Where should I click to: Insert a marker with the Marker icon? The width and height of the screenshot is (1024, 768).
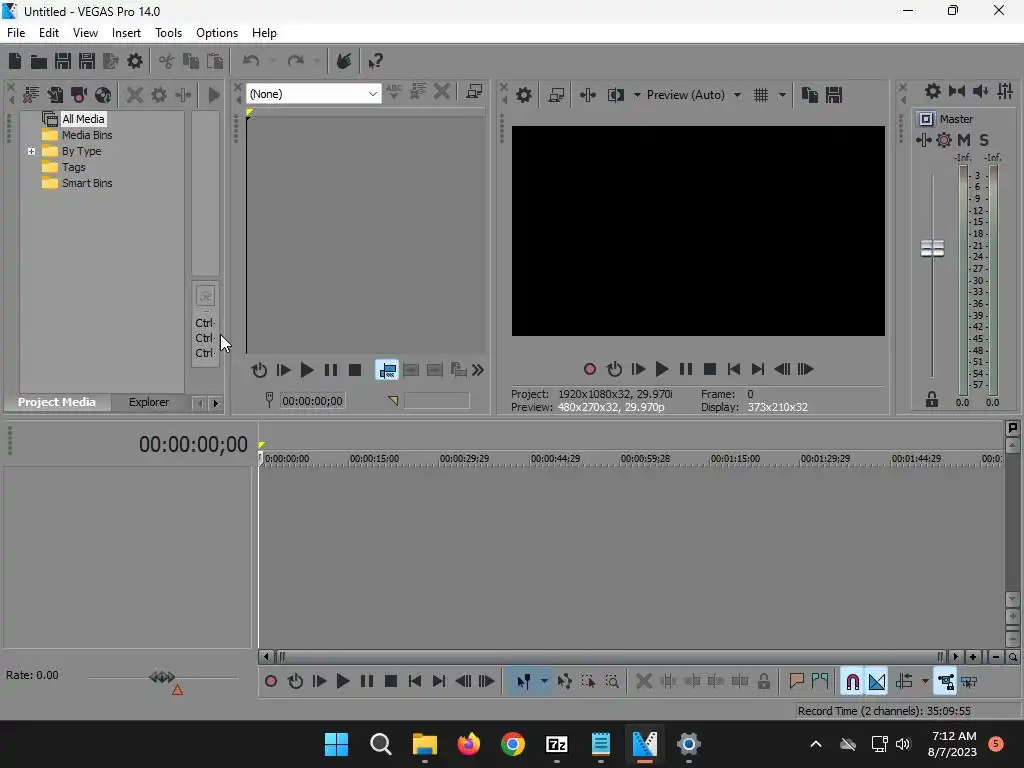pyautogui.click(x=796, y=682)
